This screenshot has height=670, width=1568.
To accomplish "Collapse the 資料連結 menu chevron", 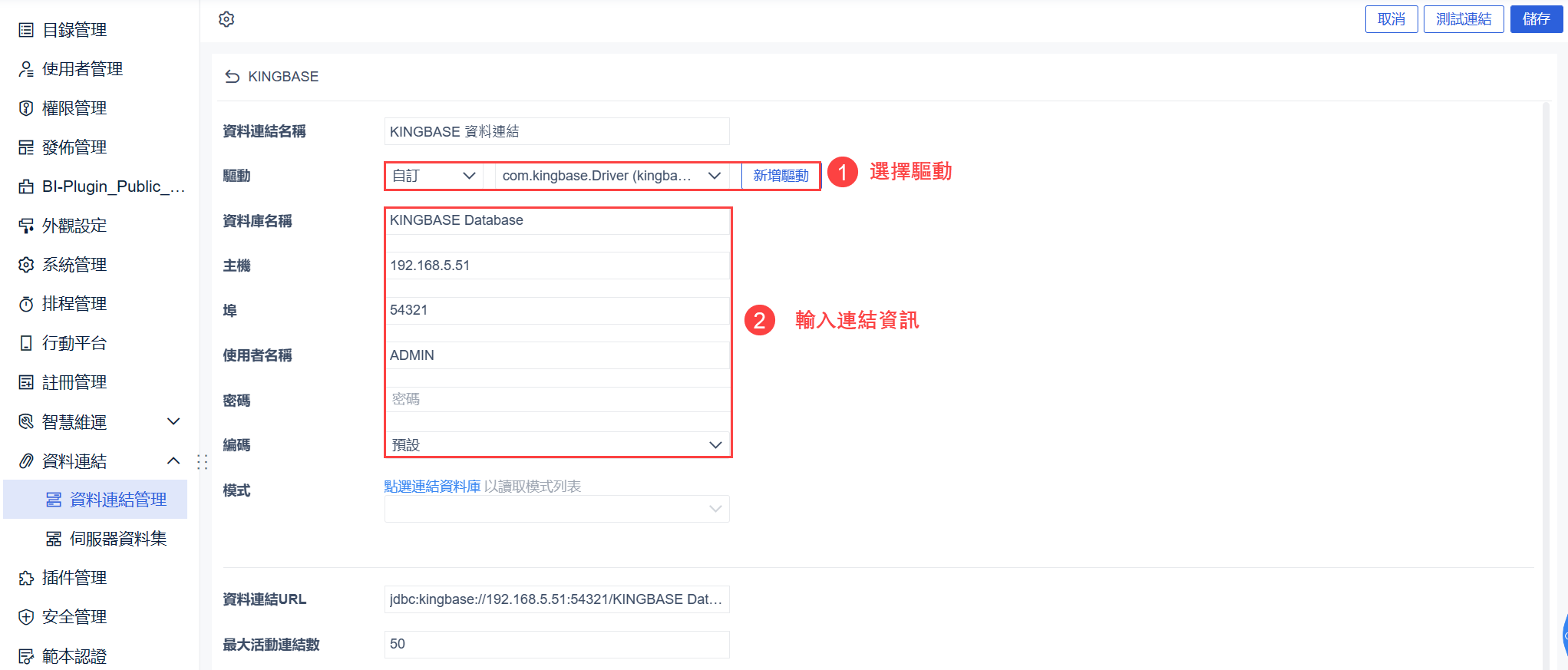I will (x=173, y=460).
